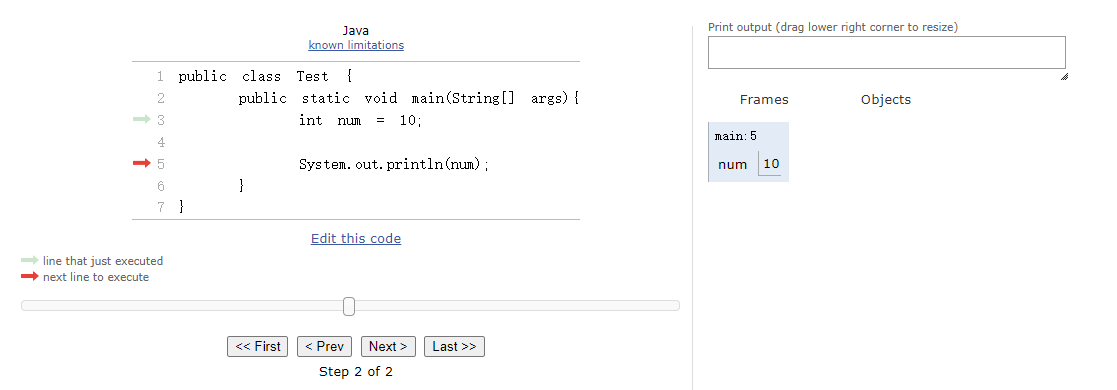Click inside the Print output text box
The height and width of the screenshot is (390, 1117).
click(x=887, y=53)
